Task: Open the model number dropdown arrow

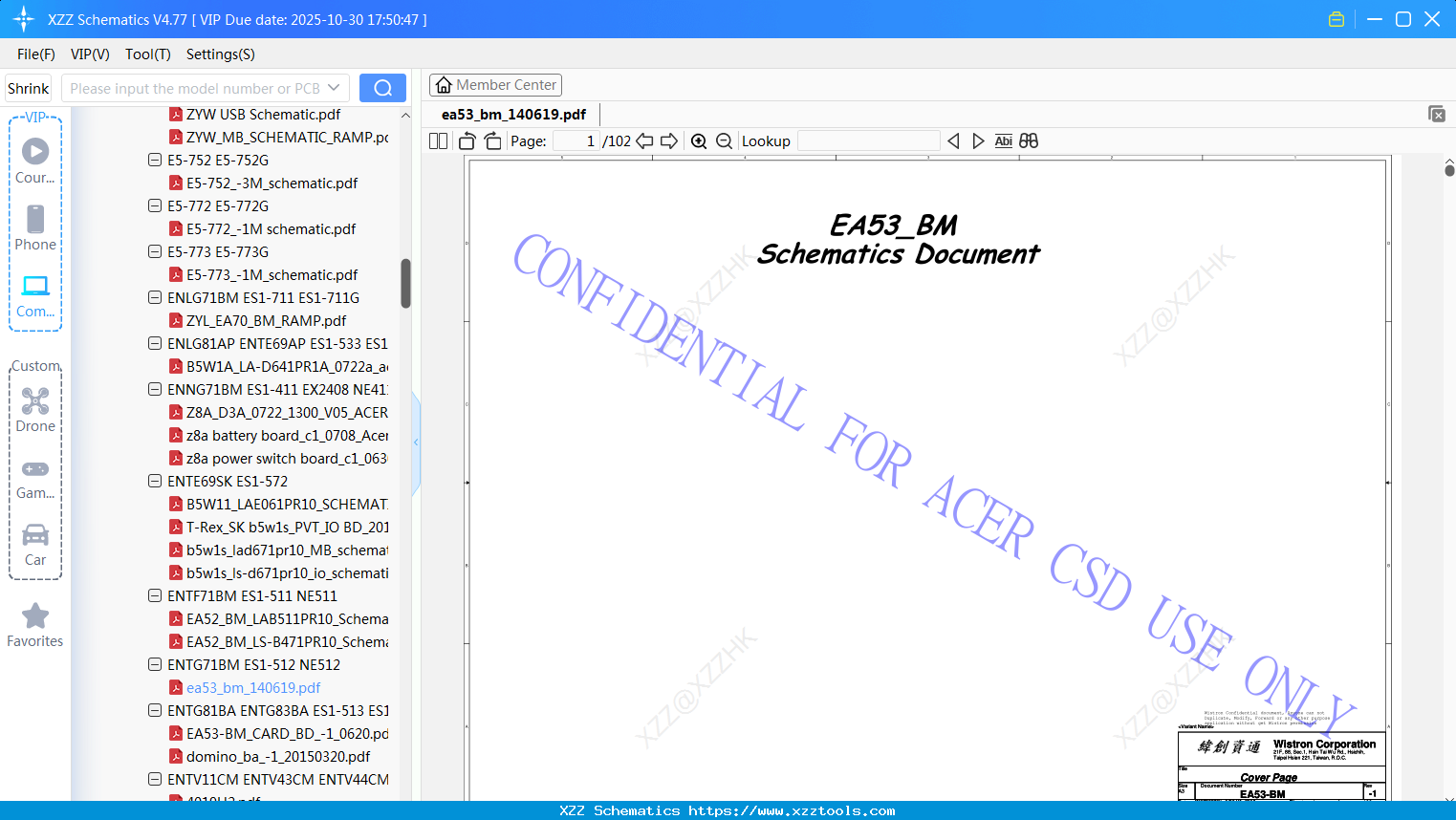Action: point(334,88)
